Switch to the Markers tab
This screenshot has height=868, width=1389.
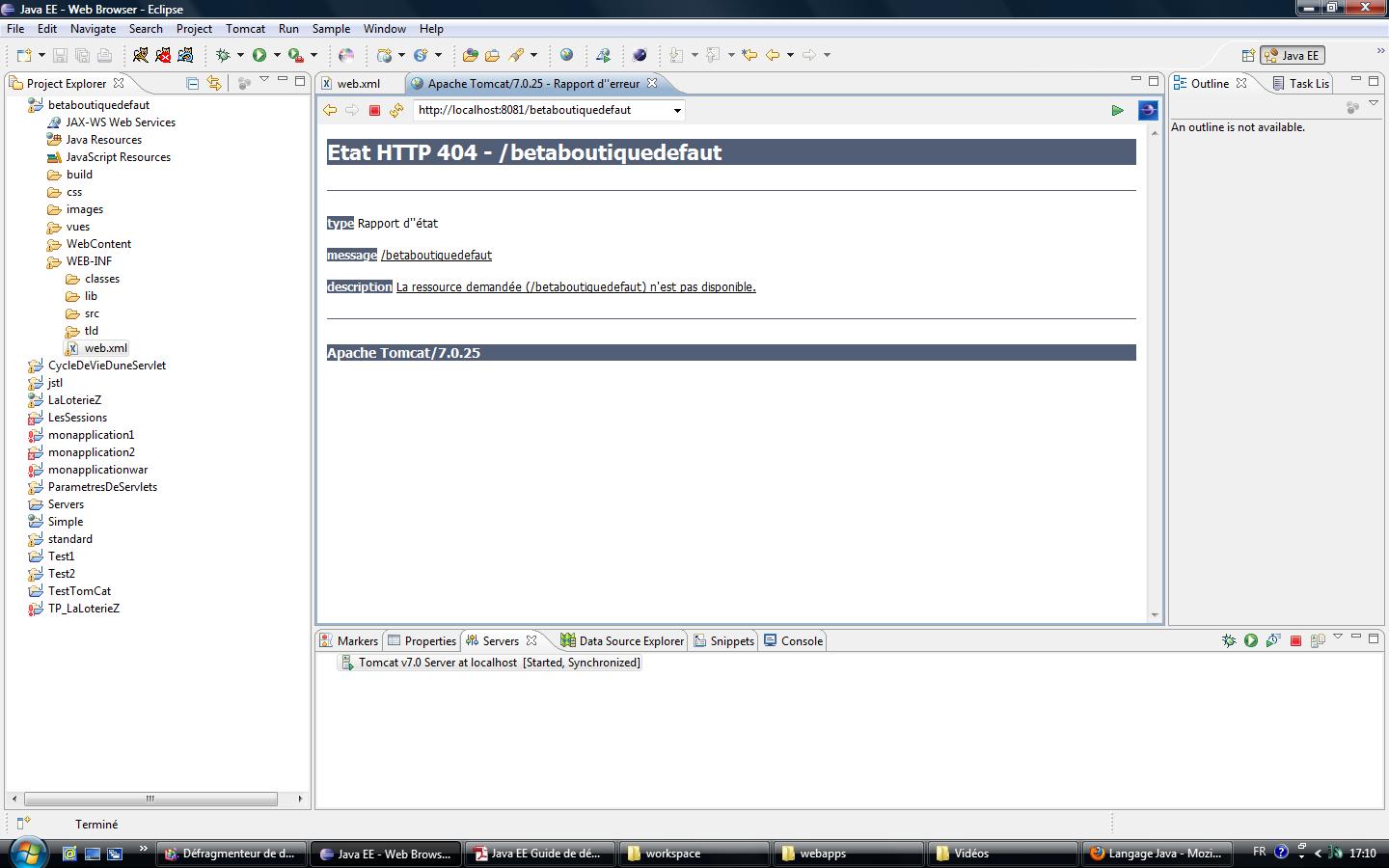point(348,640)
